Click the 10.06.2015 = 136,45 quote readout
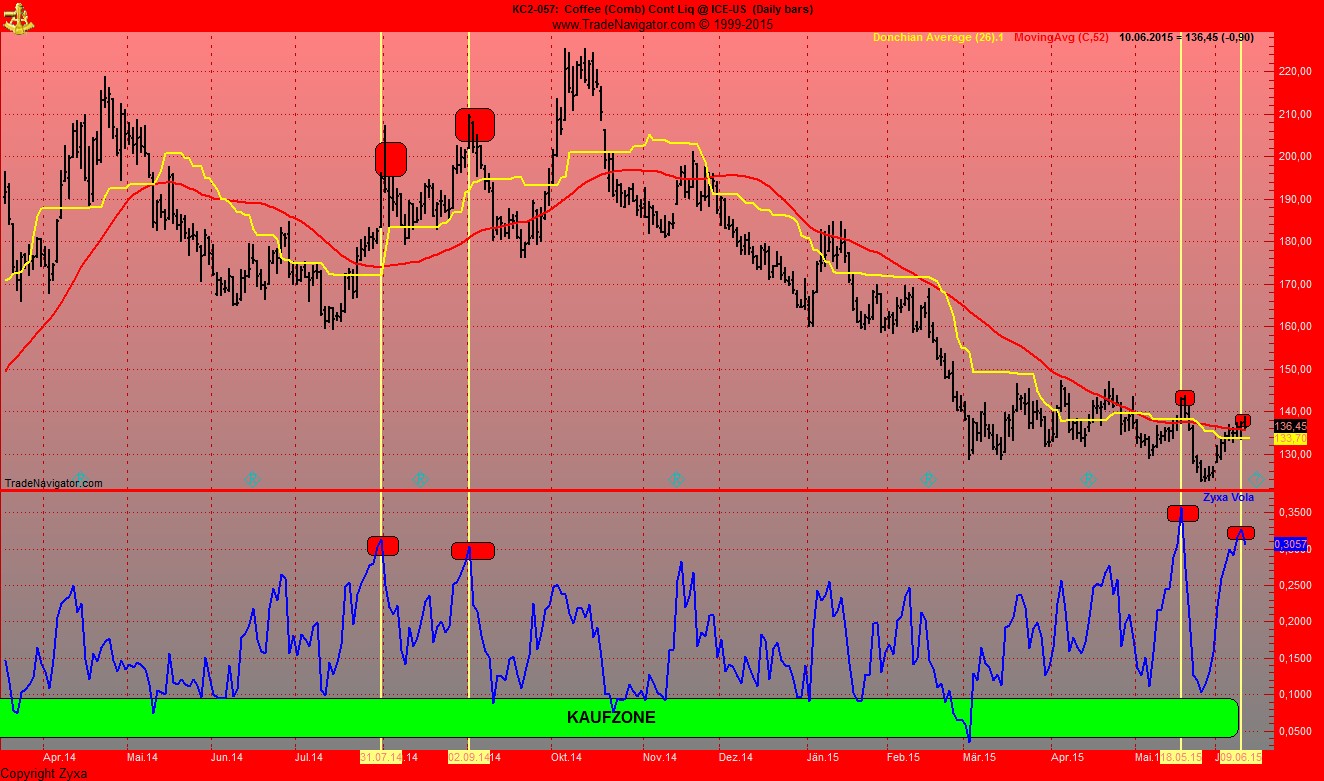 (x=1186, y=38)
